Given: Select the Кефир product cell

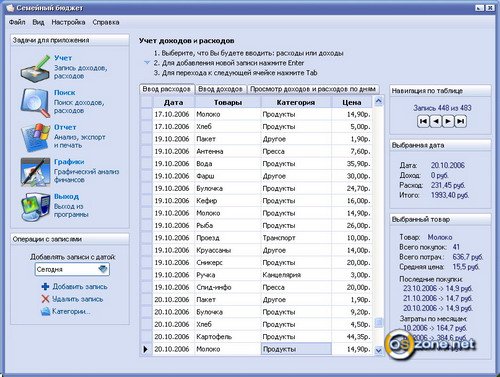Looking at the screenshot, I should 228,201.
